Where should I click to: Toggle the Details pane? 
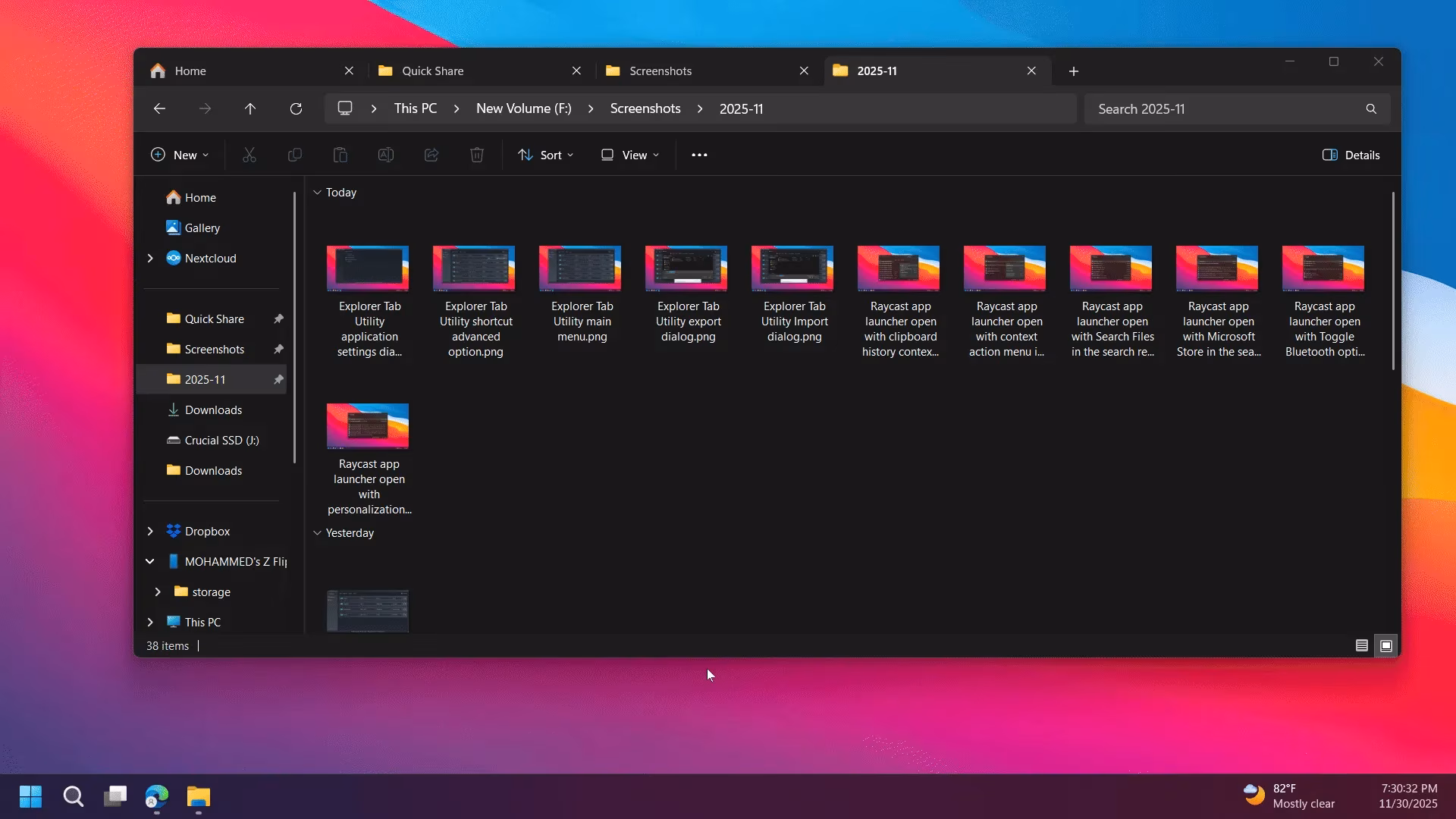pyautogui.click(x=1351, y=155)
